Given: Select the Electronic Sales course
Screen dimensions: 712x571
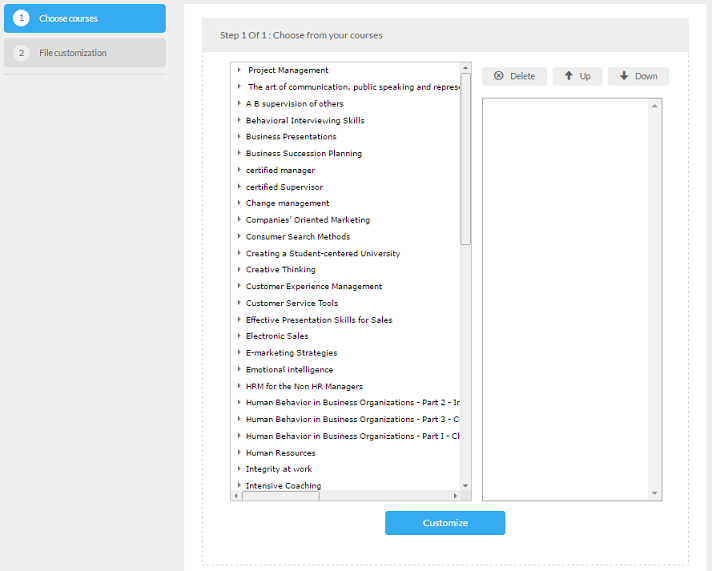Looking at the screenshot, I should click(x=277, y=336).
